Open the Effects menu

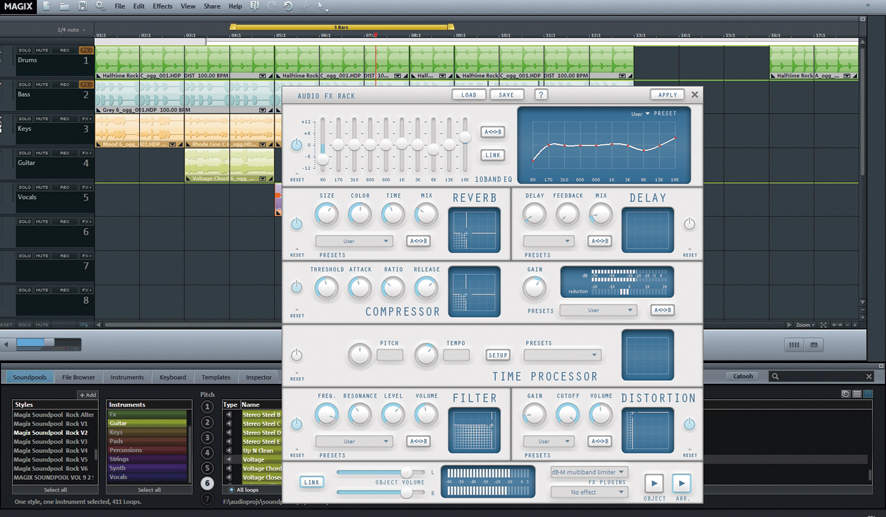pos(162,6)
